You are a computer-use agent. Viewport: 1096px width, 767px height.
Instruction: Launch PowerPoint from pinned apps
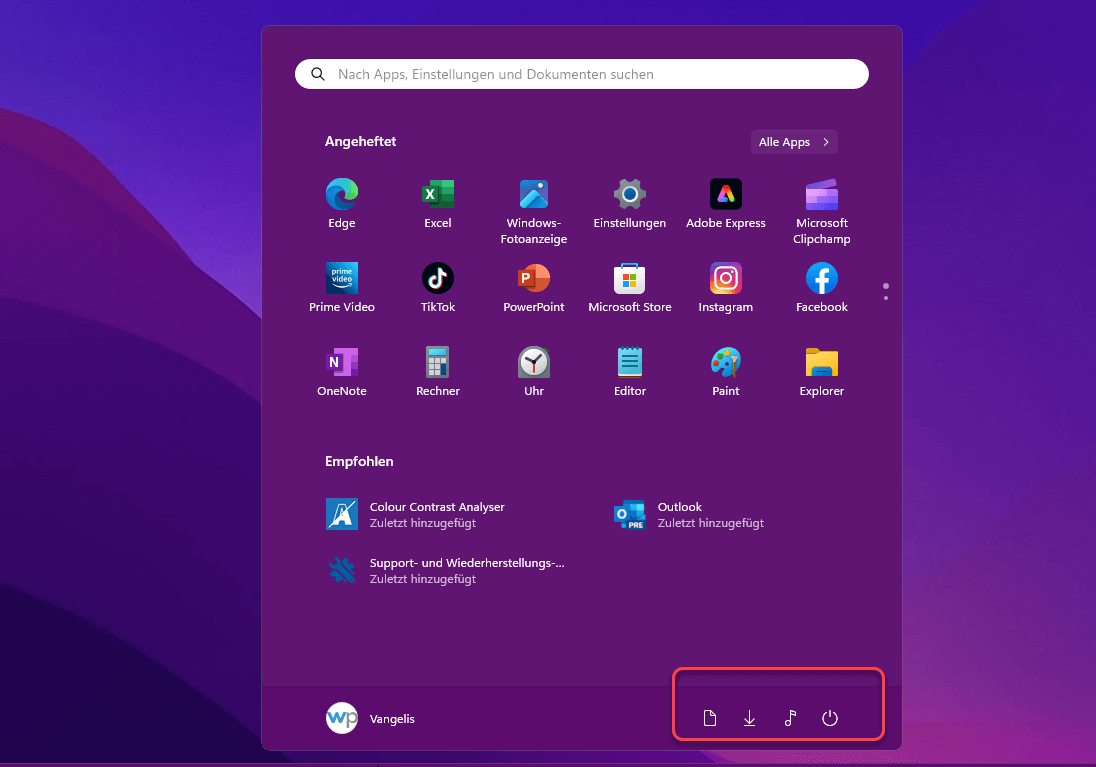(533, 287)
